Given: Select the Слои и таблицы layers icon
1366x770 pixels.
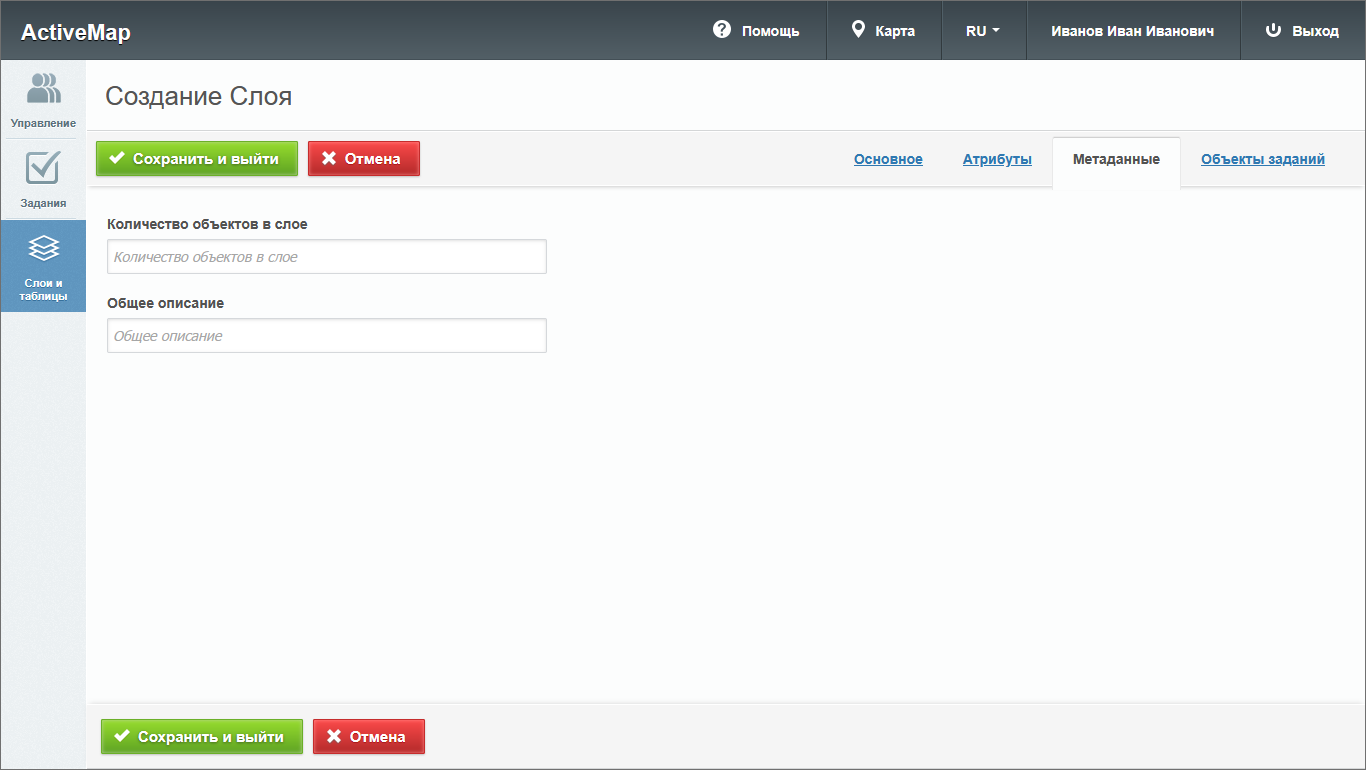Looking at the screenshot, I should pyautogui.click(x=43, y=248).
